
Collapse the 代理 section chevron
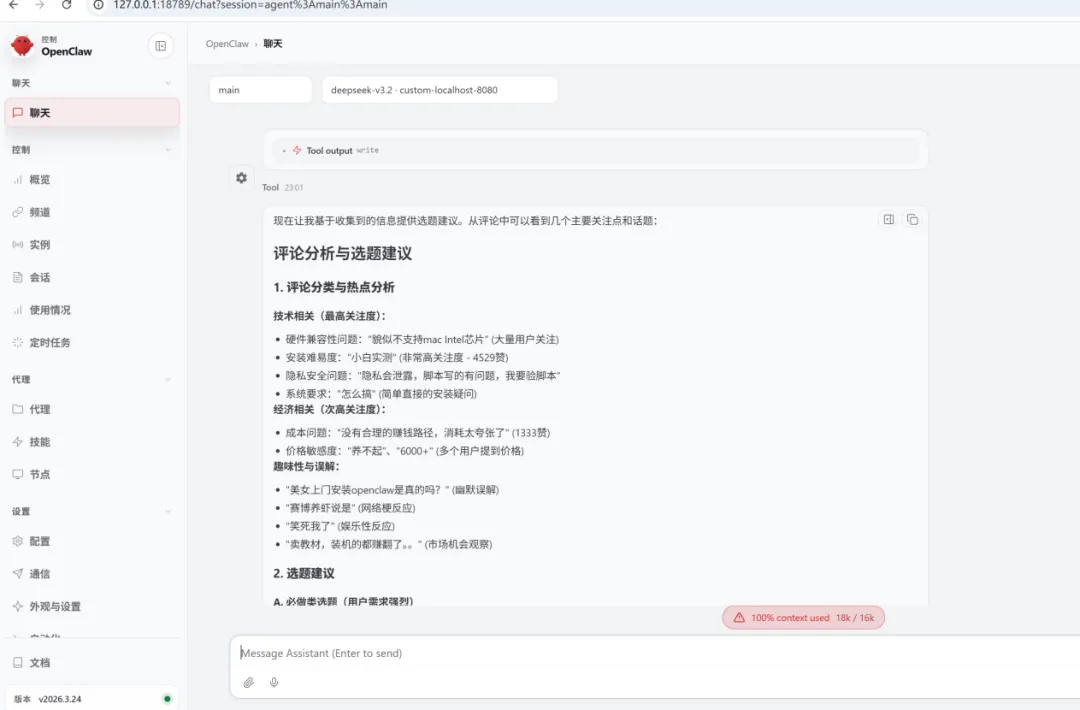pyautogui.click(x=168, y=379)
